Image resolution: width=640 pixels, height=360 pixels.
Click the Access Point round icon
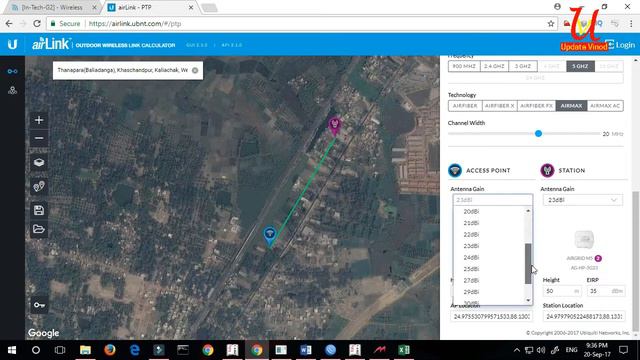coord(455,170)
